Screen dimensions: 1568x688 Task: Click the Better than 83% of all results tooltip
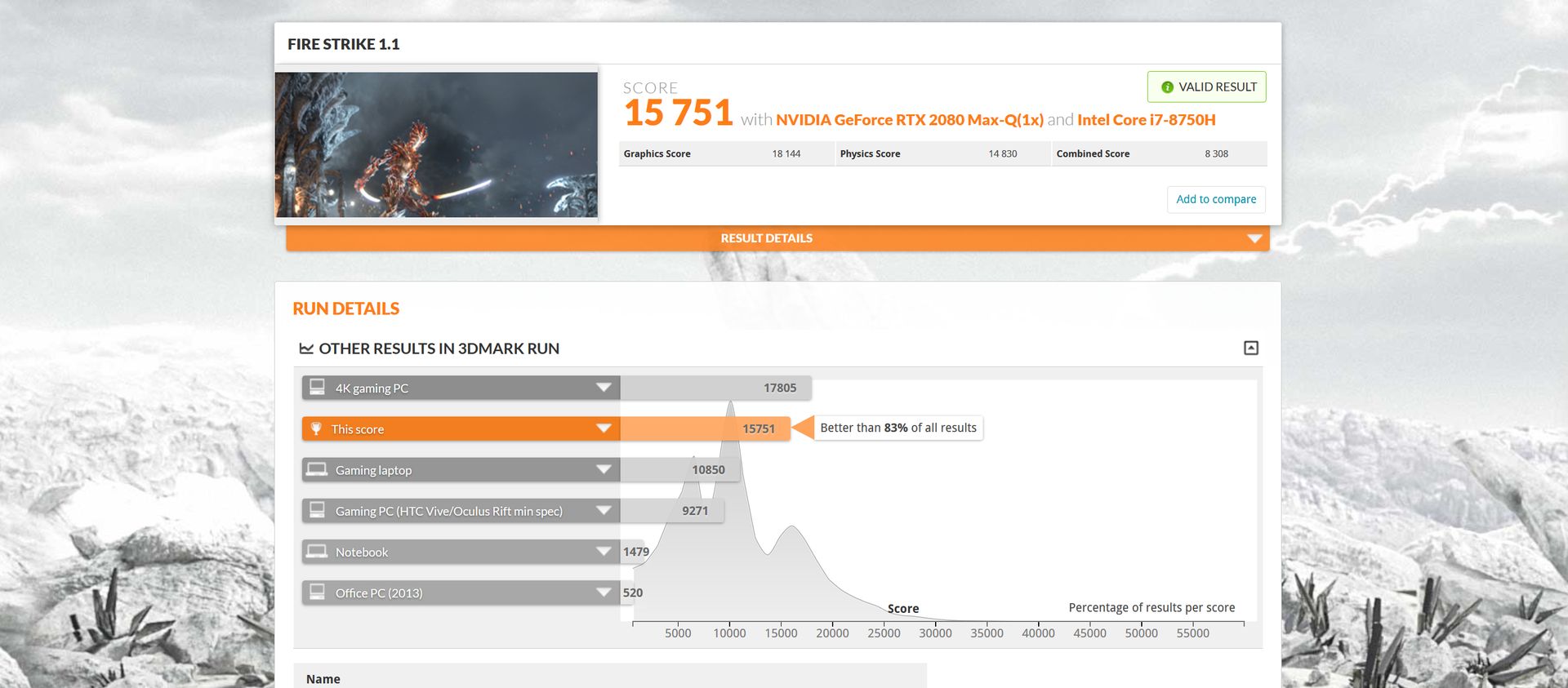pyautogui.click(x=898, y=428)
